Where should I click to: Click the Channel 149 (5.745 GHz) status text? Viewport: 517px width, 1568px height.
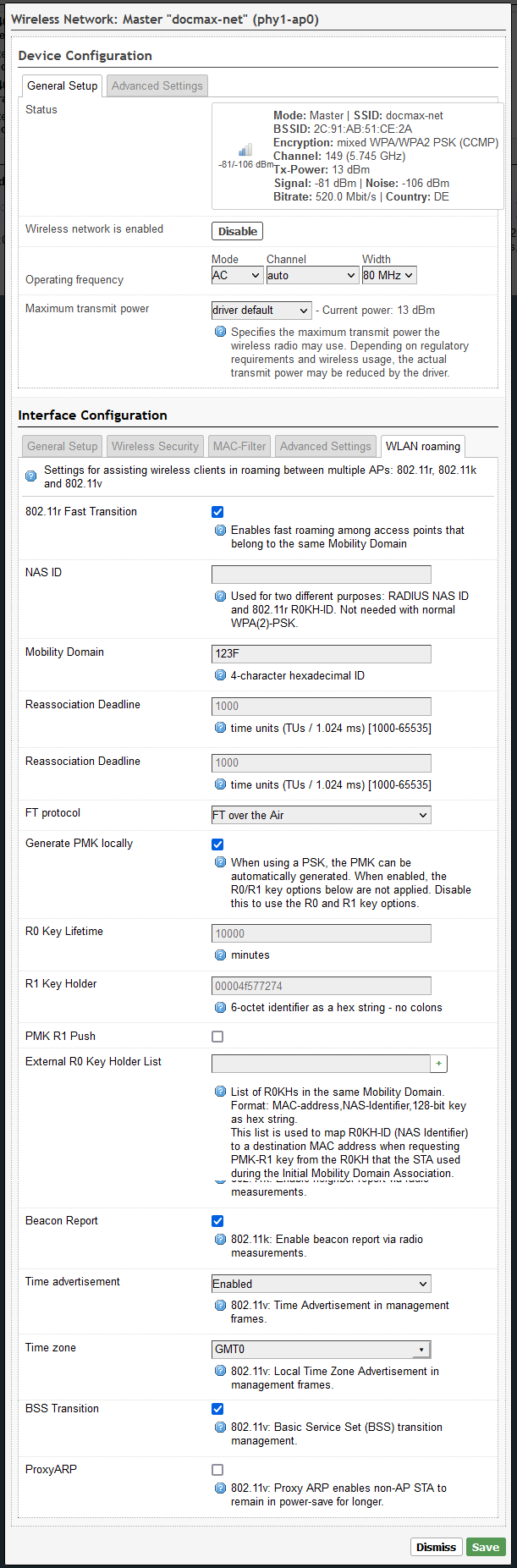click(339, 156)
